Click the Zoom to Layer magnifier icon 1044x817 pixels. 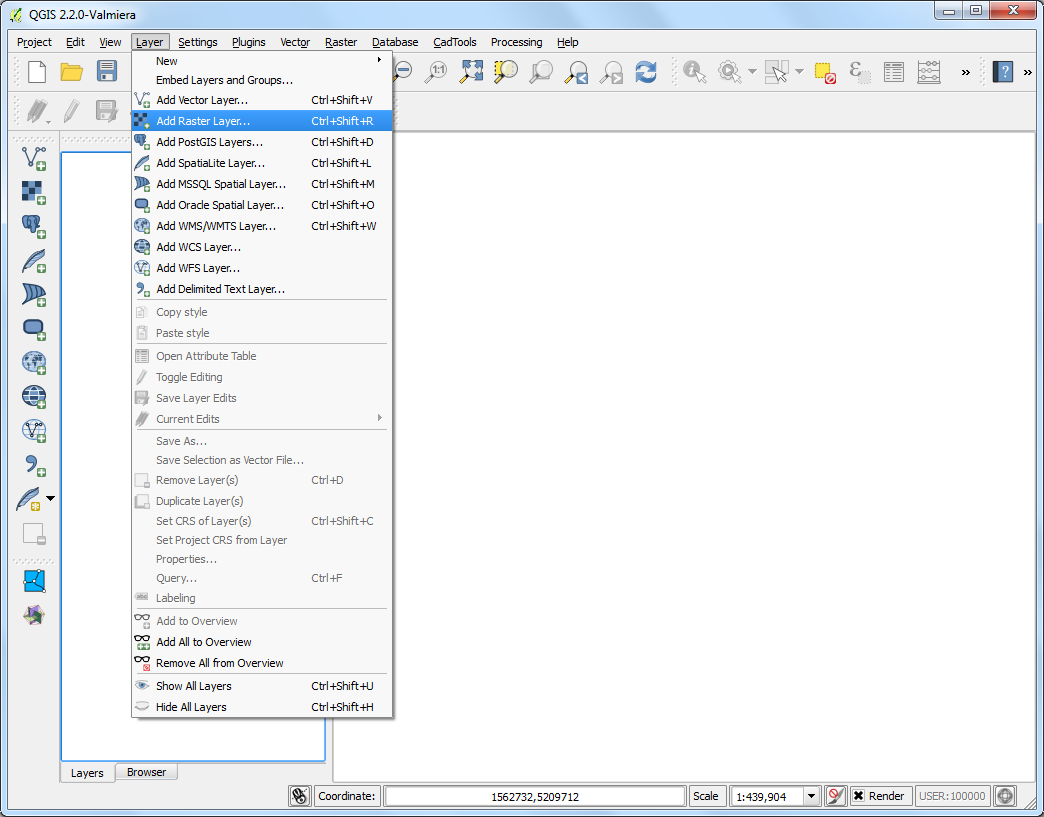point(541,71)
